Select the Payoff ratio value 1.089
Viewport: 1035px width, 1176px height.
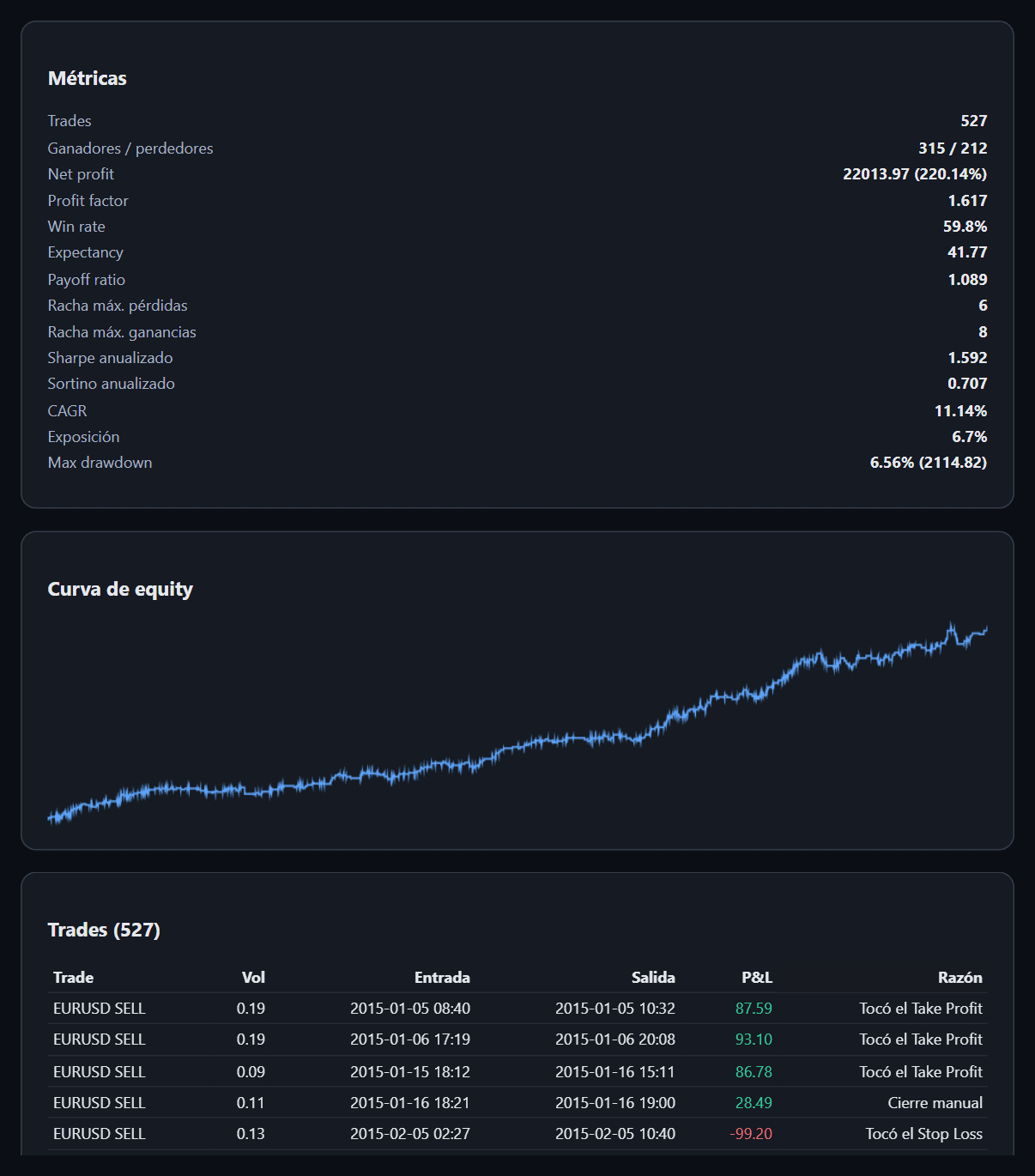coord(967,280)
